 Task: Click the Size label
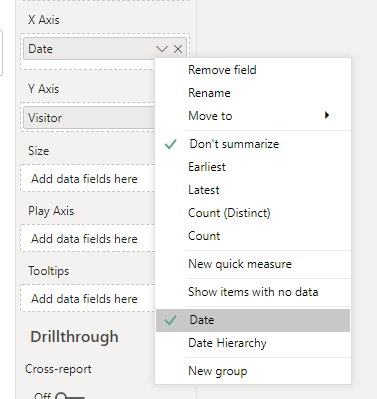pyautogui.click(x=39, y=151)
